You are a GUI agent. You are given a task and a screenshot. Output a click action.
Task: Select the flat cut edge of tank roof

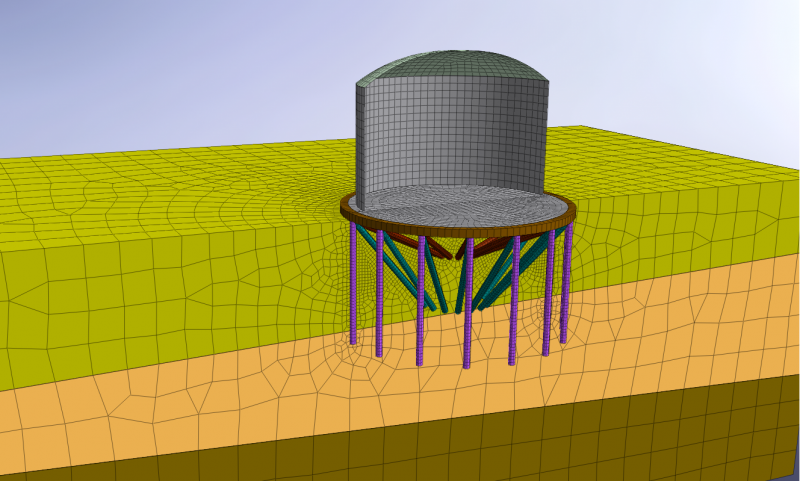click(x=375, y=75)
